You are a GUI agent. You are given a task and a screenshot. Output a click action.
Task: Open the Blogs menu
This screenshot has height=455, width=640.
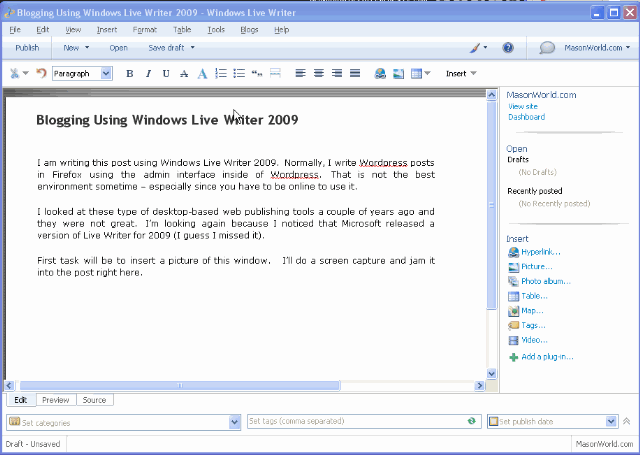(x=249, y=30)
